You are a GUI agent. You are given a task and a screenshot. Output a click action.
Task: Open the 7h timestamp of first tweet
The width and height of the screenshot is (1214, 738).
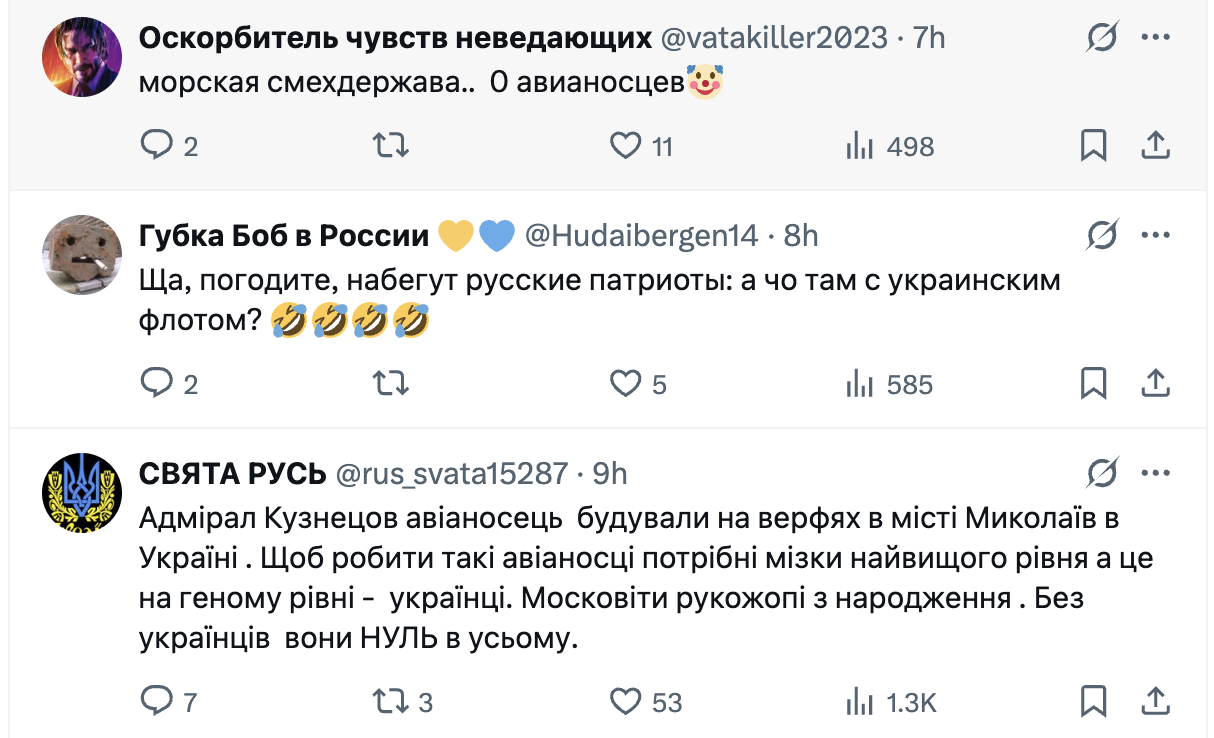coord(929,38)
